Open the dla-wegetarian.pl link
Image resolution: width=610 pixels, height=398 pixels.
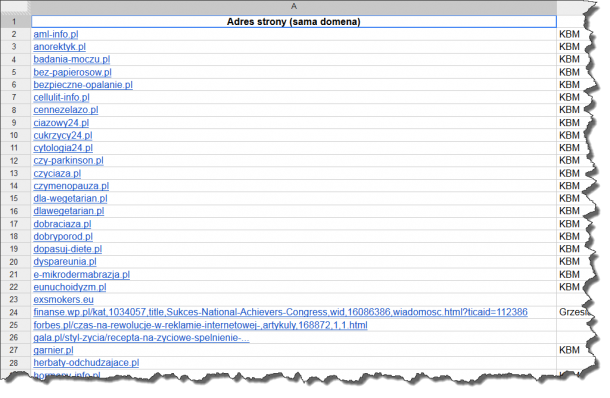[x=70, y=198]
